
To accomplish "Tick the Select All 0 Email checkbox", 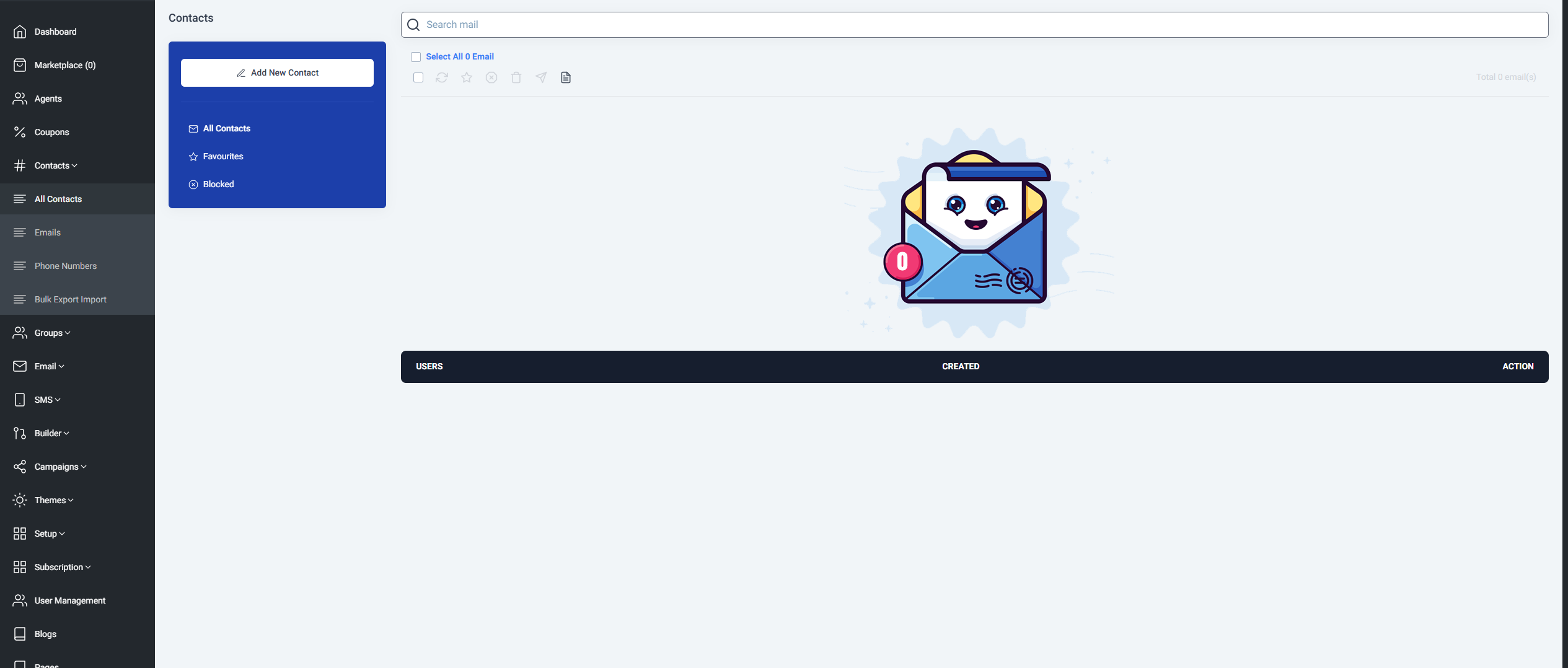I will [416, 57].
